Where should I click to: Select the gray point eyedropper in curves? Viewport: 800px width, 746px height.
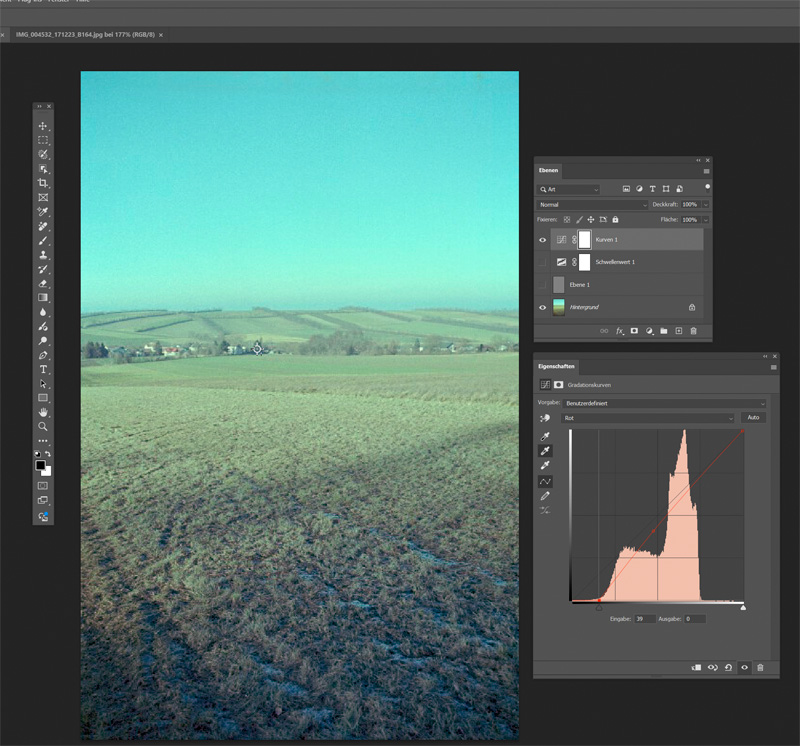tap(545, 451)
